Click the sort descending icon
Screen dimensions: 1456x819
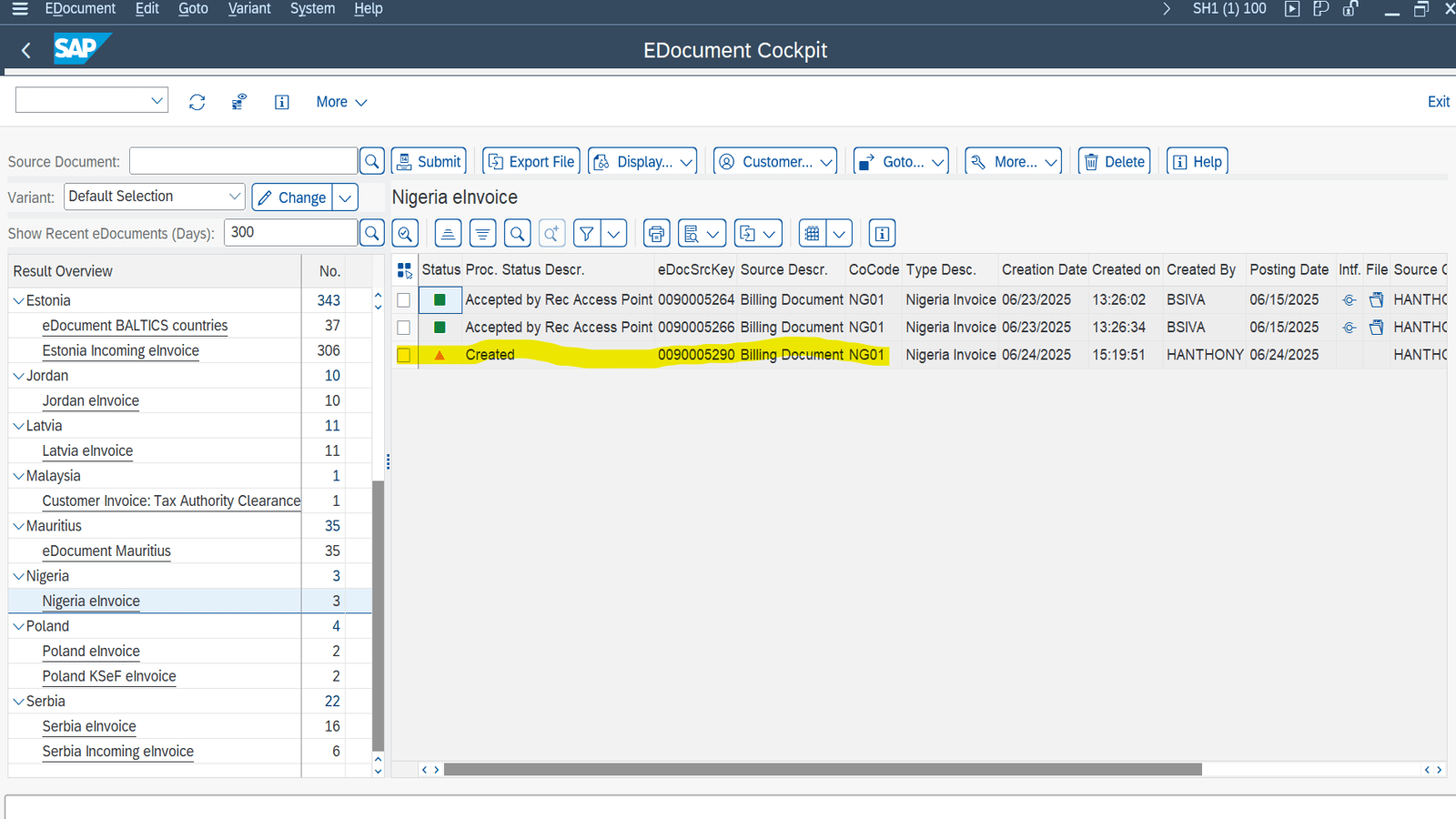(482, 234)
